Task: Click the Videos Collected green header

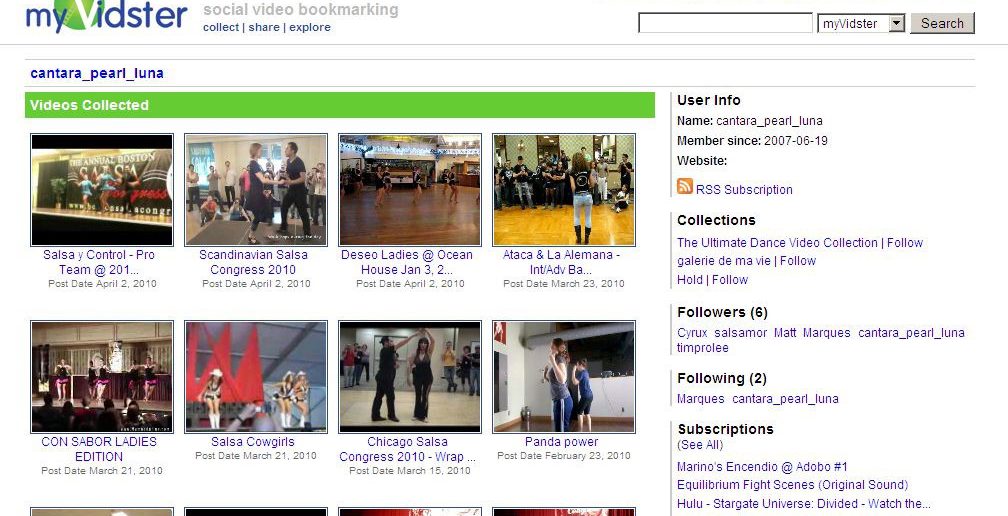Action: [x=340, y=105]
